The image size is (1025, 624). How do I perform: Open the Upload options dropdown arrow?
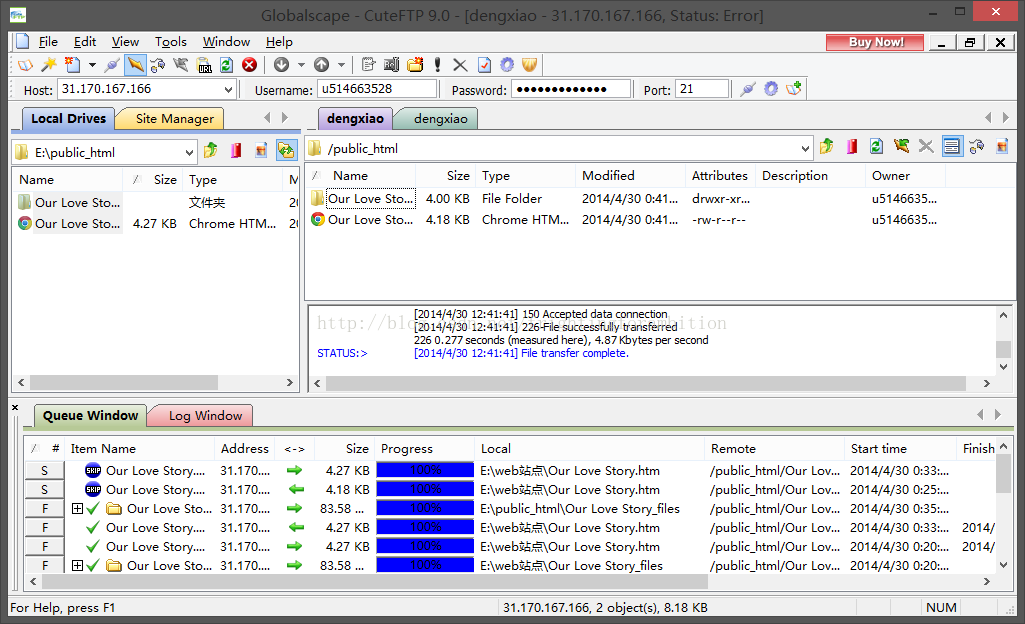click(x=341, y=65)
